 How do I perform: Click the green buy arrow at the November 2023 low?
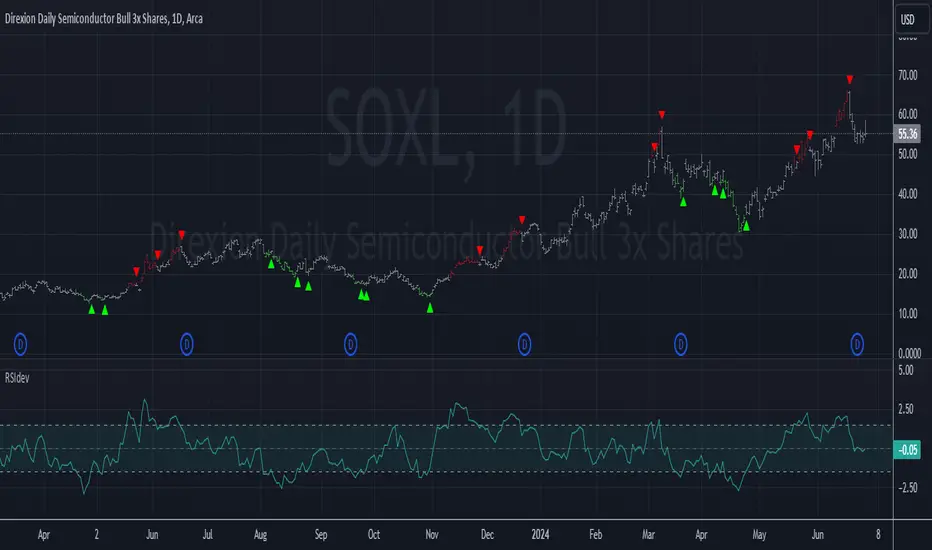tap(430, 308)
